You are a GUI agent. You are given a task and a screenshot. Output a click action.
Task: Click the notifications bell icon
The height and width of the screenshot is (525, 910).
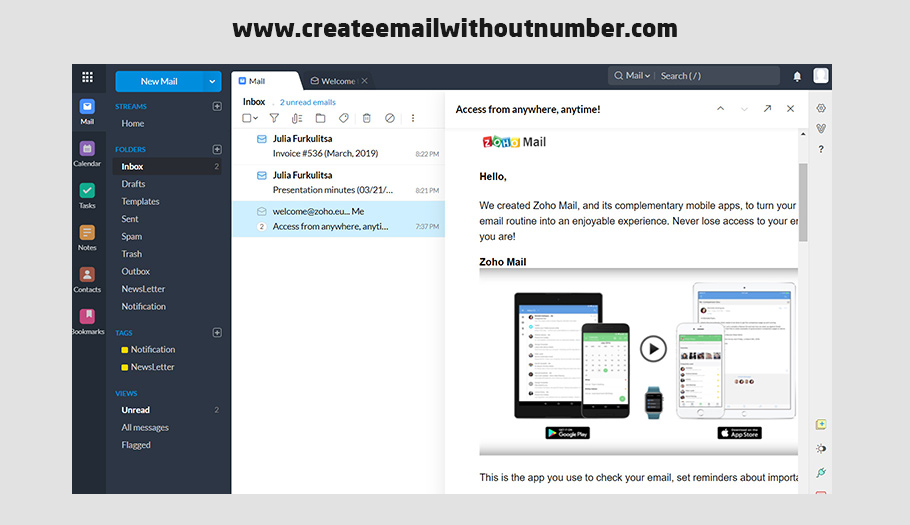[797, 76]
